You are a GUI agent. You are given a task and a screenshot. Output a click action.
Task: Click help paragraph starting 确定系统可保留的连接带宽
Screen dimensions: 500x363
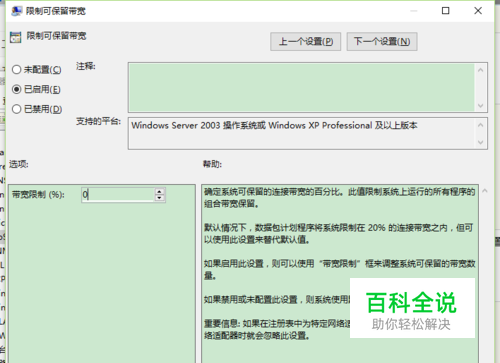(x=340, y=198)
